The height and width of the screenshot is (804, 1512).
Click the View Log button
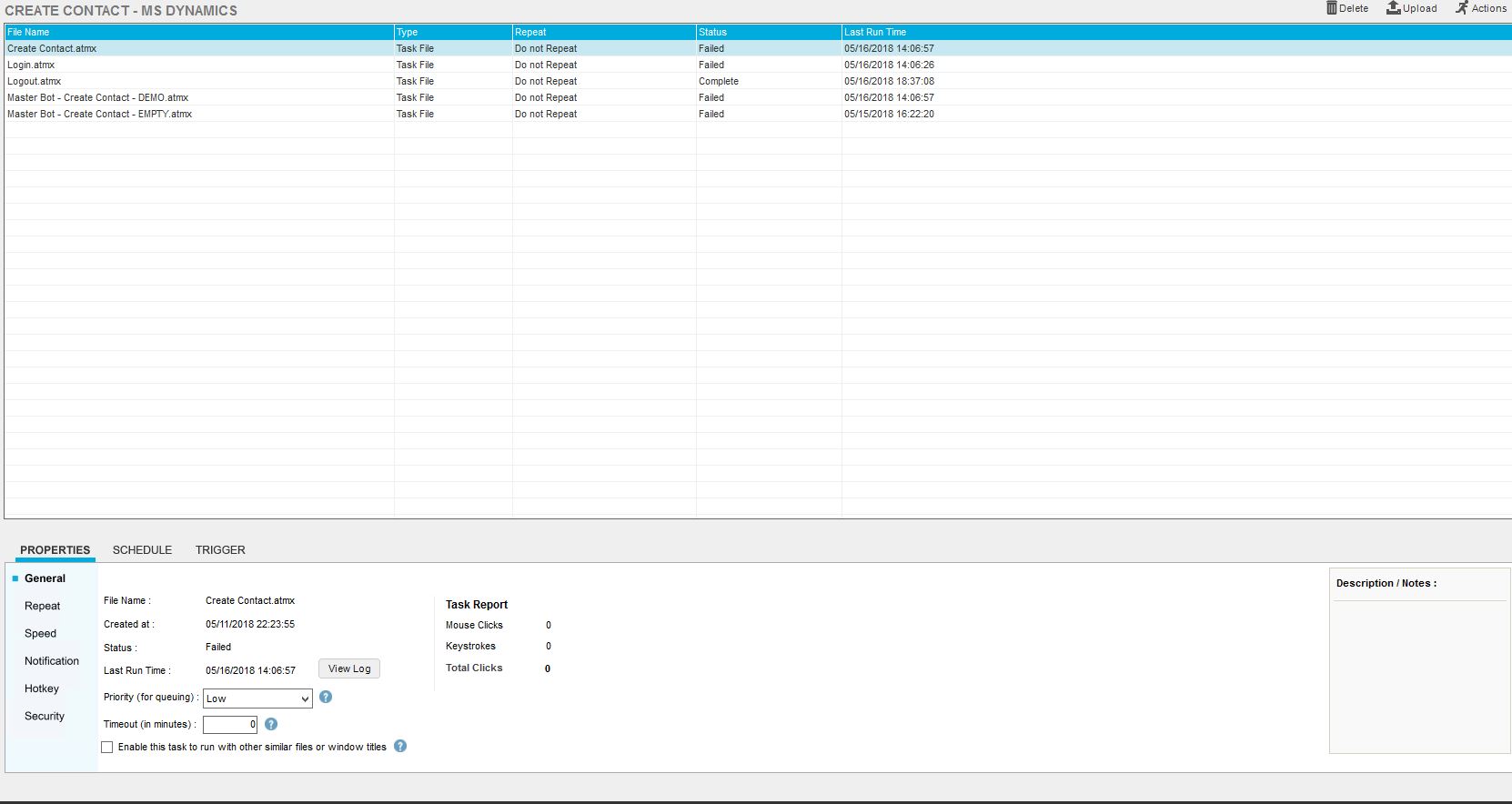pyautogui.click(x=349, y=668)
